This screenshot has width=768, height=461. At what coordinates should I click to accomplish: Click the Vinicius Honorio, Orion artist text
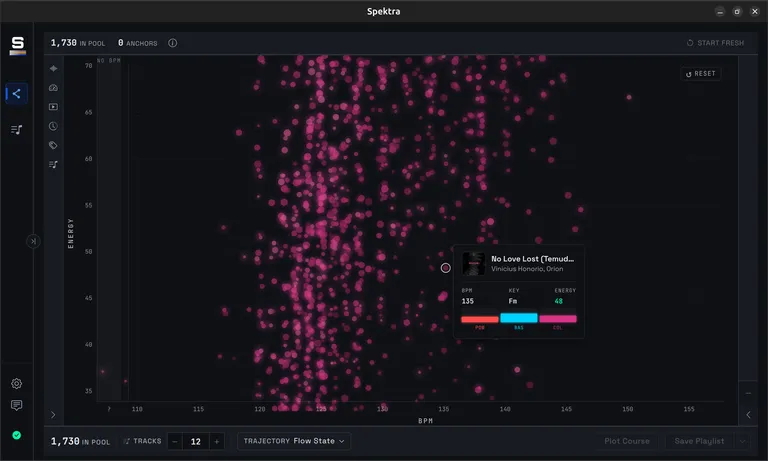[x=527, y=269]
